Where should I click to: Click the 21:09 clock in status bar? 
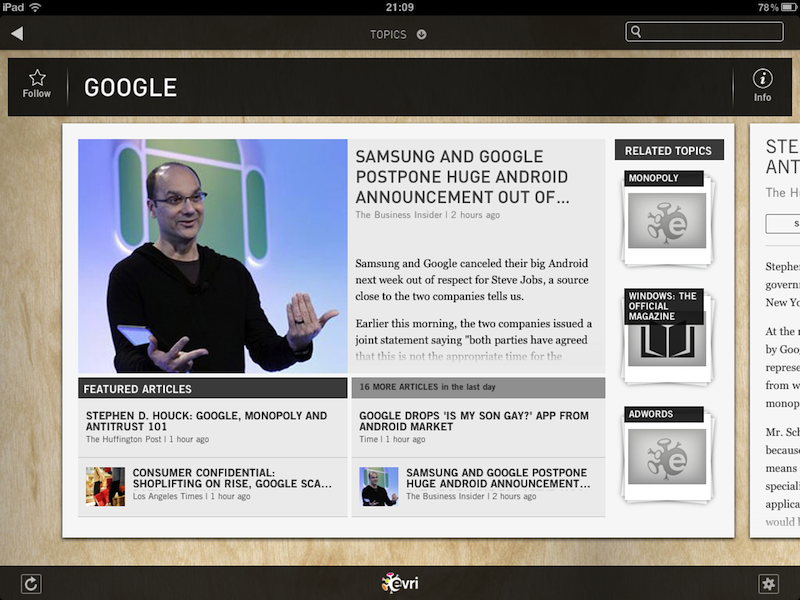click(399, 7)
